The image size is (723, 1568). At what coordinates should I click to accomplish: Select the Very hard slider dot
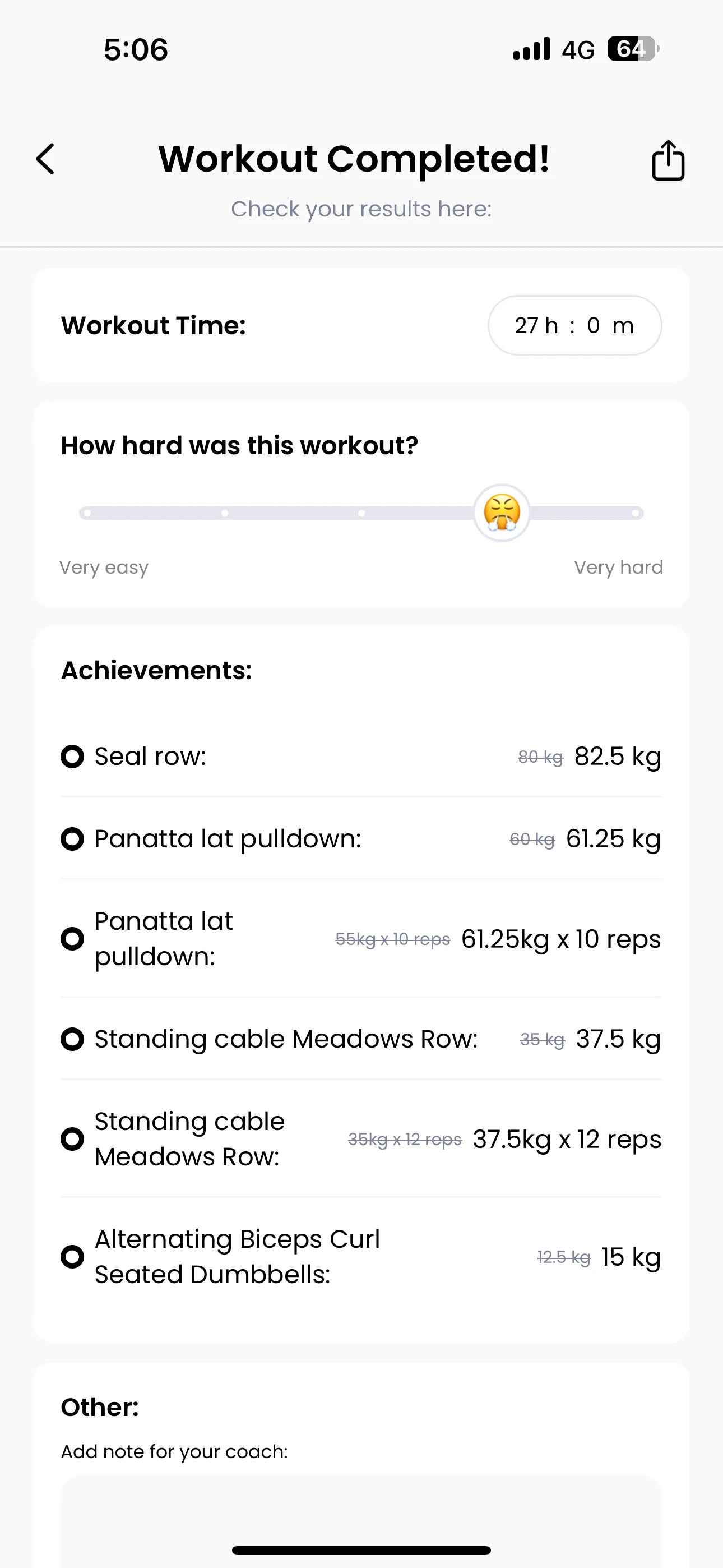636,513
